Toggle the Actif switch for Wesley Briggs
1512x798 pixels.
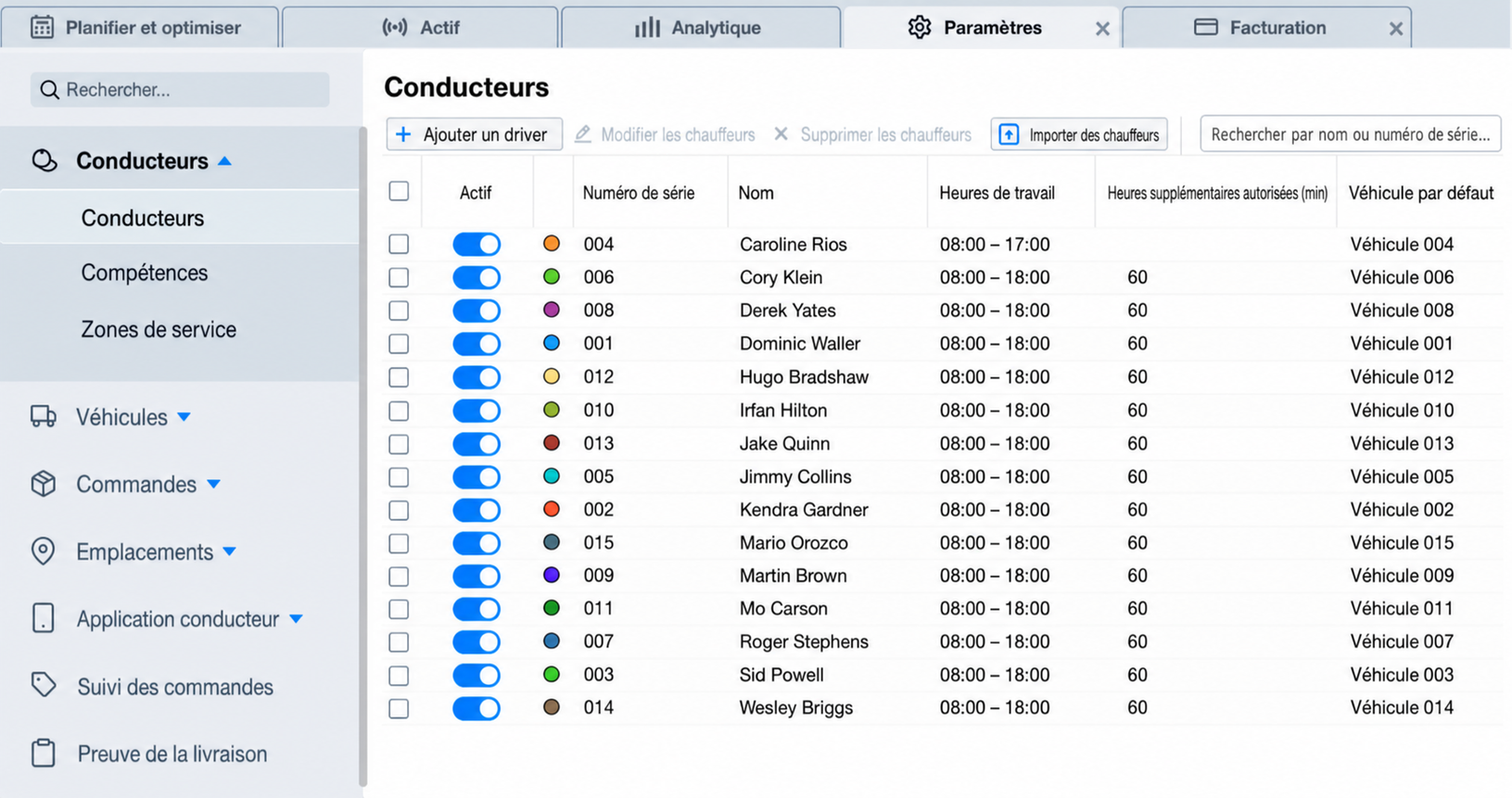[x=476, y=708]
